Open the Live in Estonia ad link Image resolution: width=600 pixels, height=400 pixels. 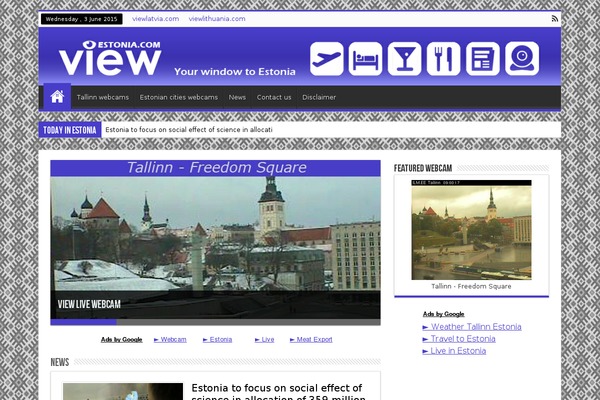(454, 351)
